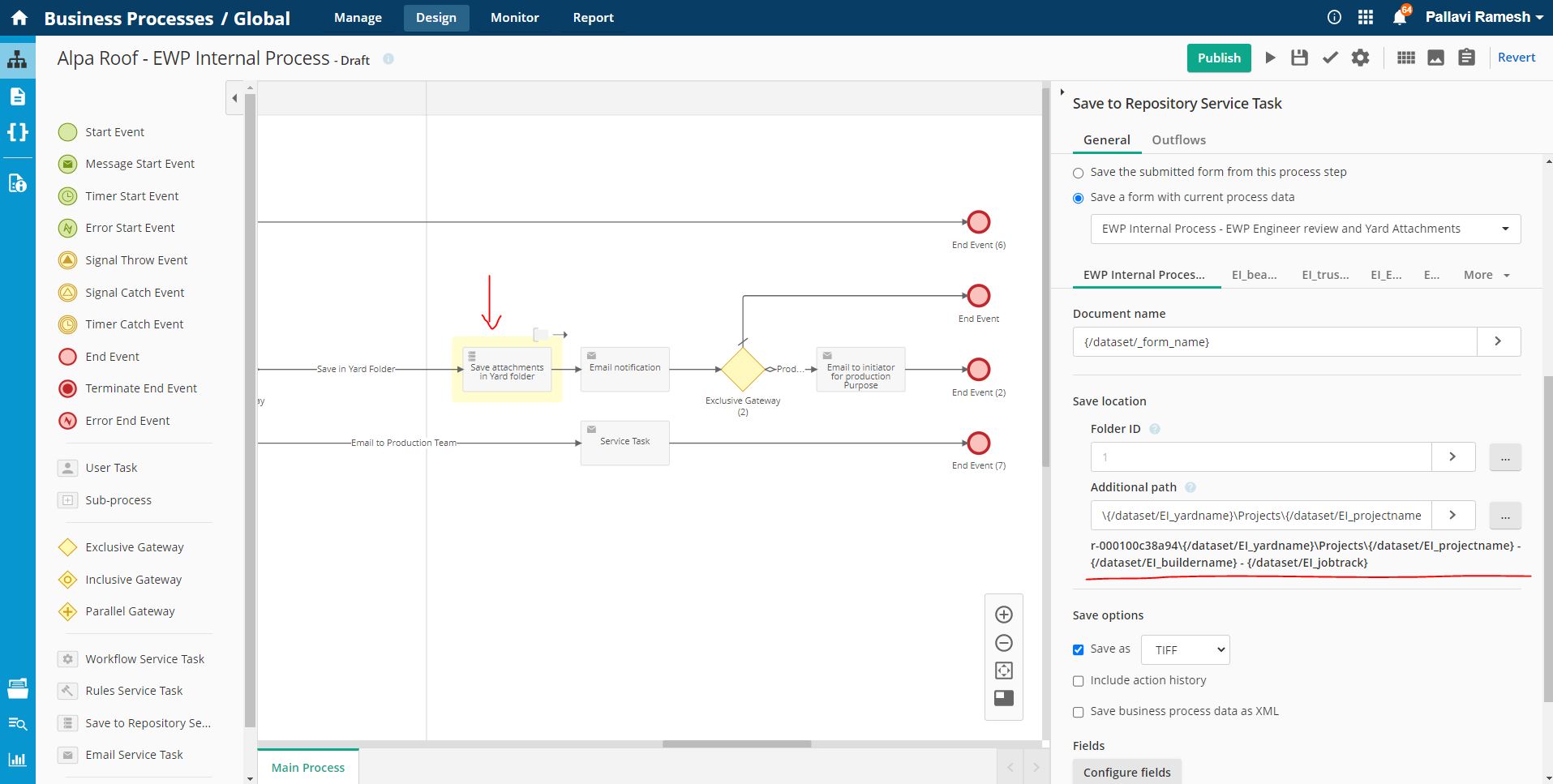Viewport: 1553px width, 784px height.
Task: Click the green Publish button
Action: click(x=1219, y=58)
